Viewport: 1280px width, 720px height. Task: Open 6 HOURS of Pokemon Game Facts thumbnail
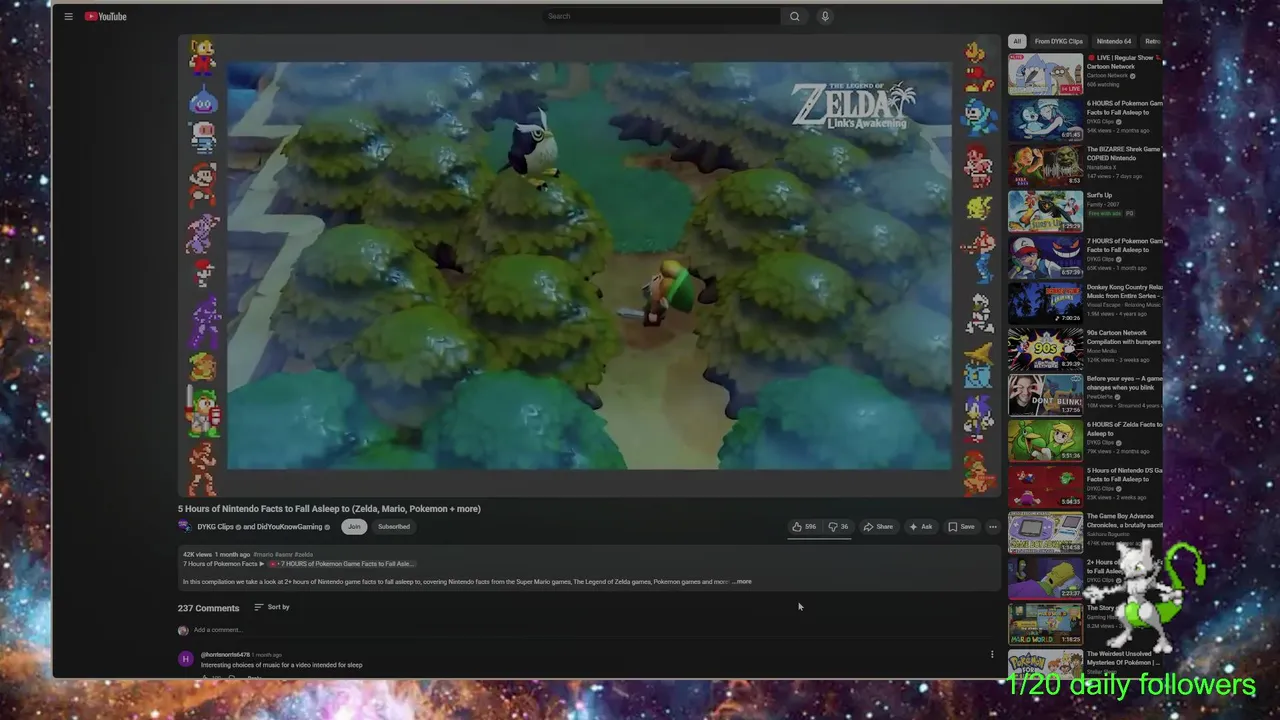(1045, 120)
